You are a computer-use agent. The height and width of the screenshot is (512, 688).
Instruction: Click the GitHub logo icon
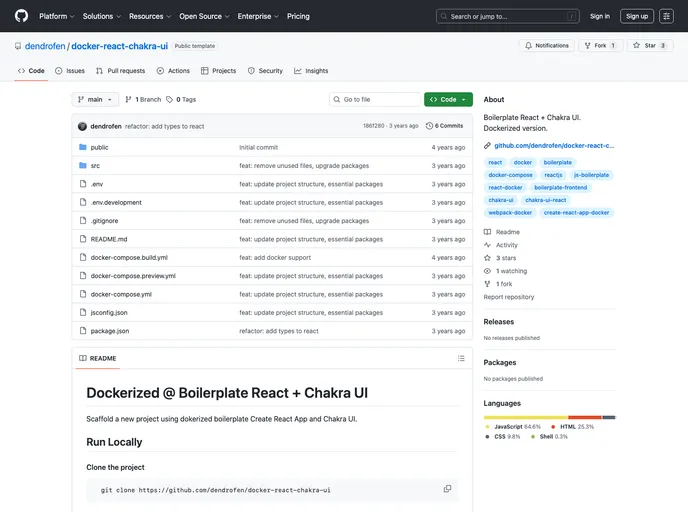tap(21, 16)
